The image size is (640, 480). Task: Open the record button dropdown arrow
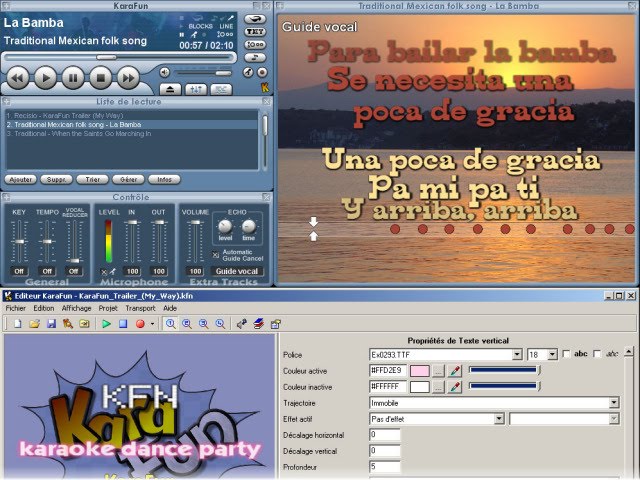(x=152, y=324)
